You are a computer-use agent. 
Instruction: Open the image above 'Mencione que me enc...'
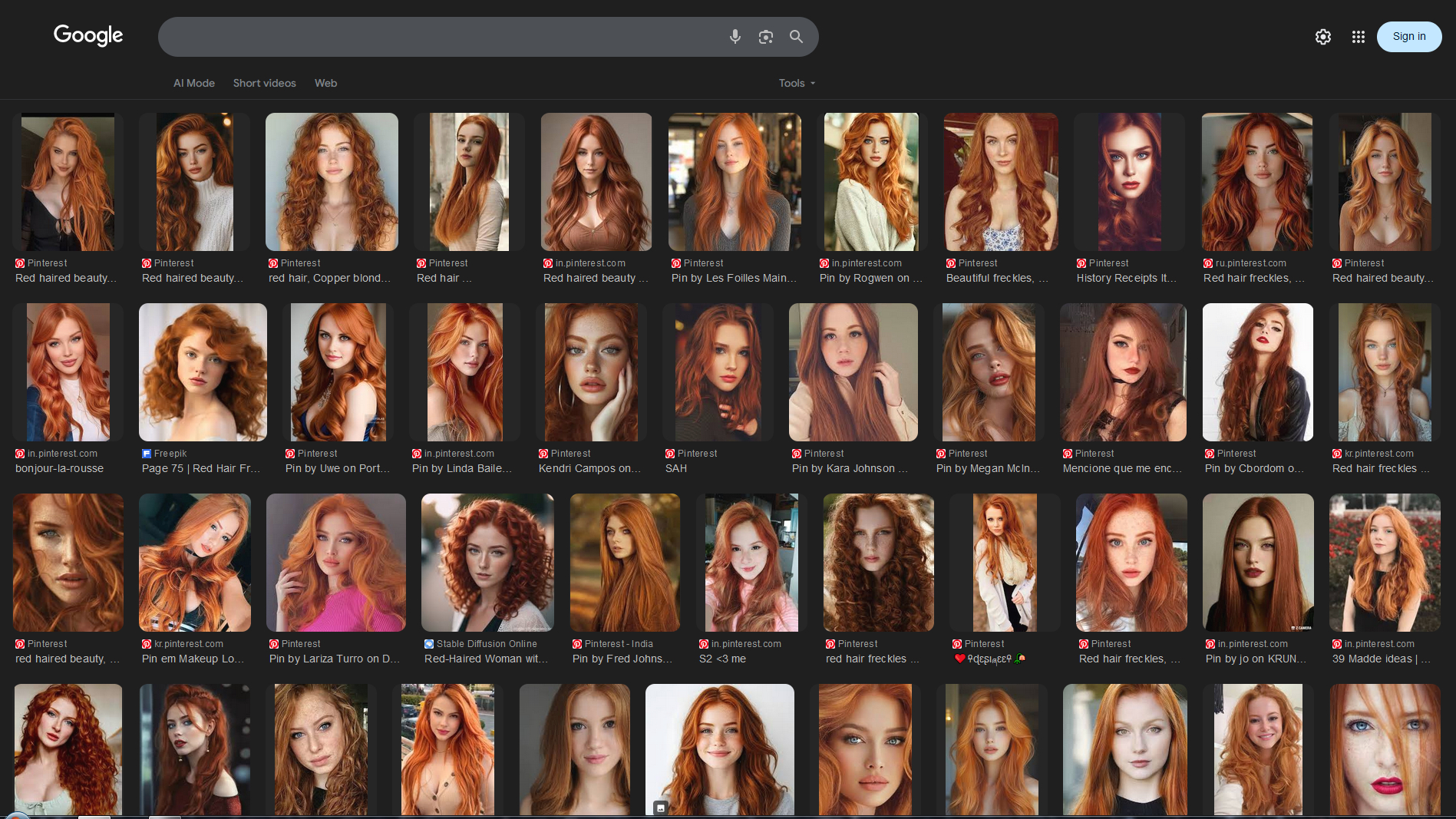1123,372
